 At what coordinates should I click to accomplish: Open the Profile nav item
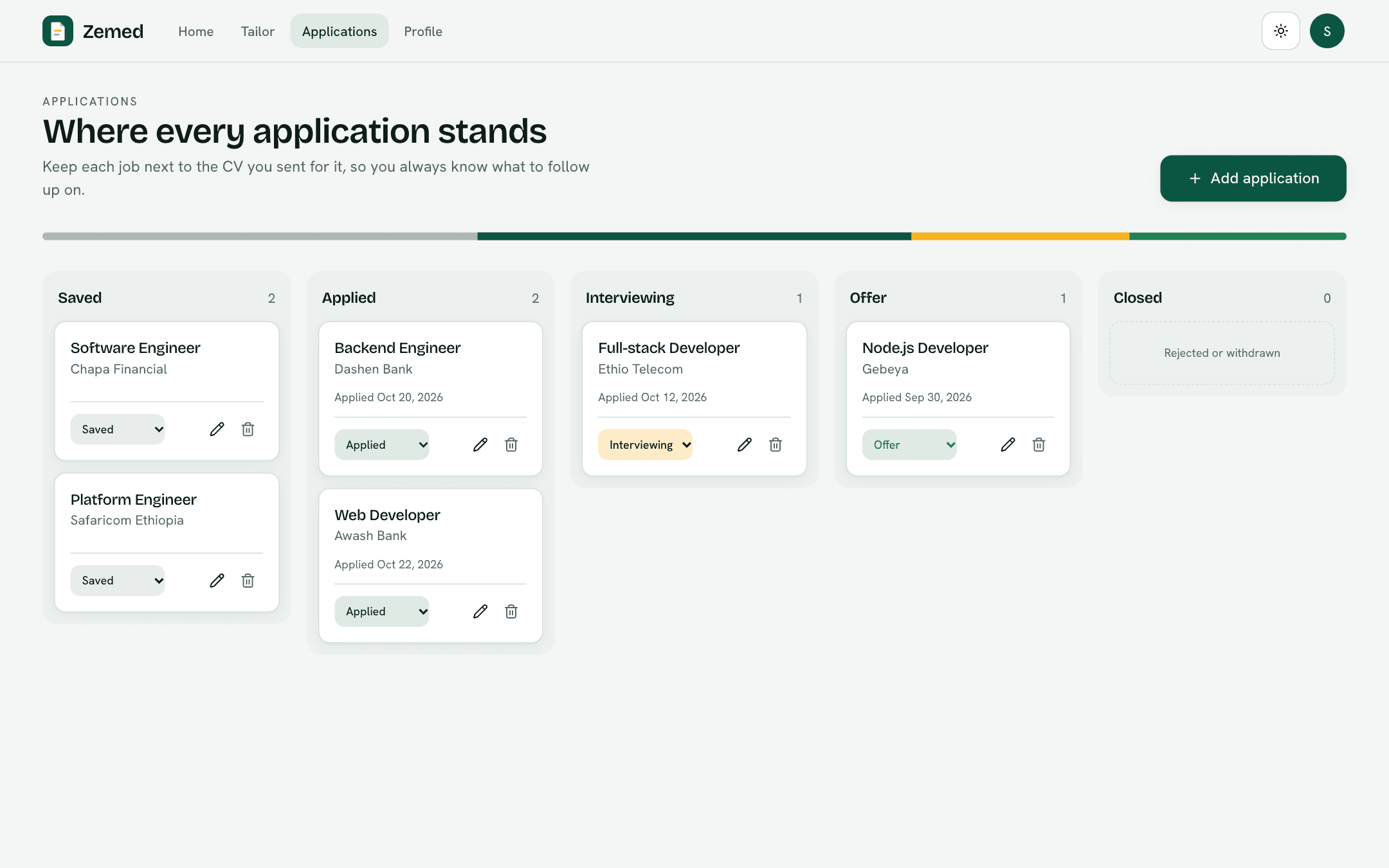point(423,31)
